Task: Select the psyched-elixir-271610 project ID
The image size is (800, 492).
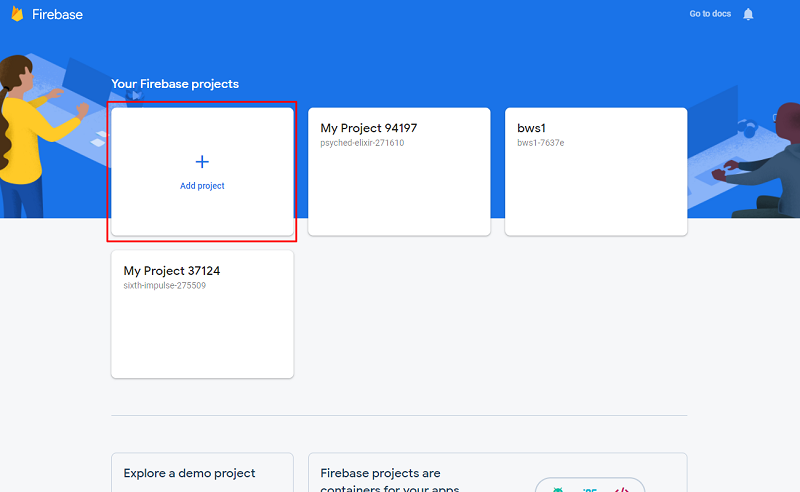Action: click(x=362, y=143)
